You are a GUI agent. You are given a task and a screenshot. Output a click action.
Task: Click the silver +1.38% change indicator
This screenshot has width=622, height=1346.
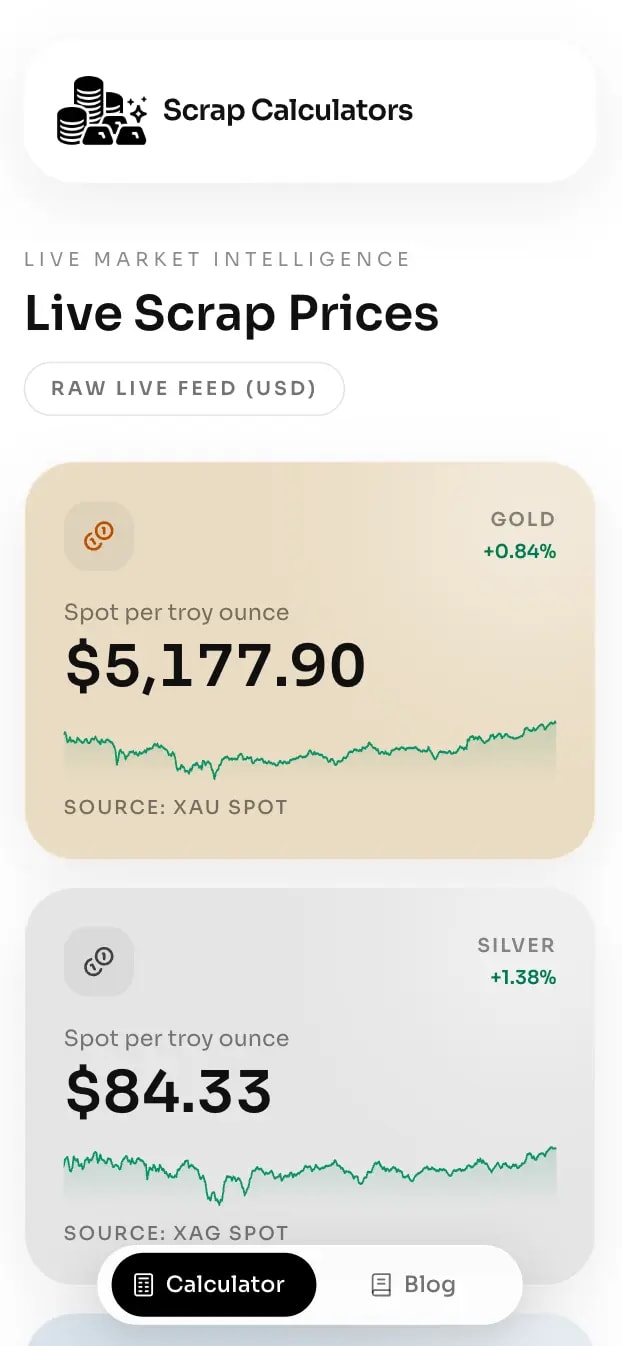point(523,977)
